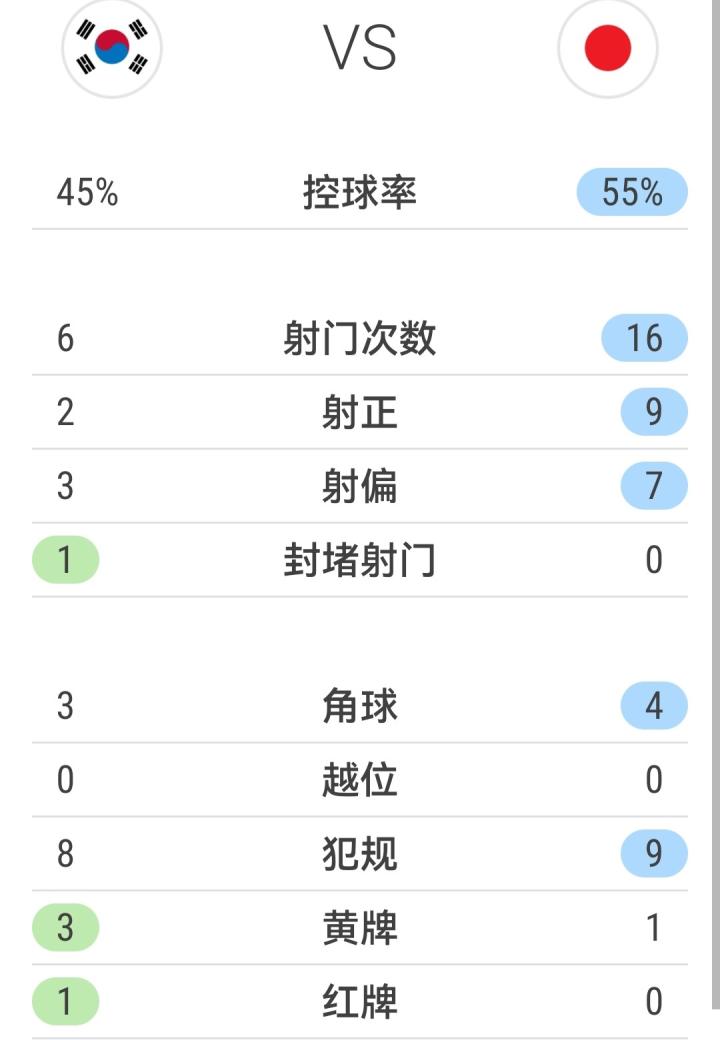This screenshot has width=720, height=1040.
Task: Select the 越位 offside label
Action: (360, 780)
